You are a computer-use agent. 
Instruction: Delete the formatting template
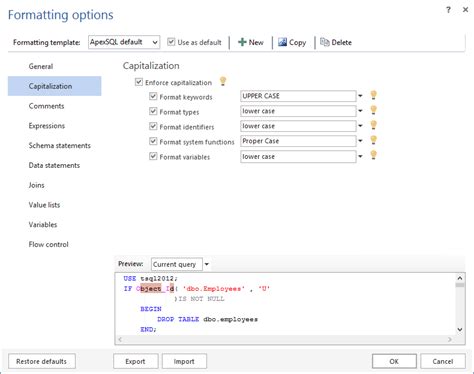pyautogui.click(x=336, y=42)
